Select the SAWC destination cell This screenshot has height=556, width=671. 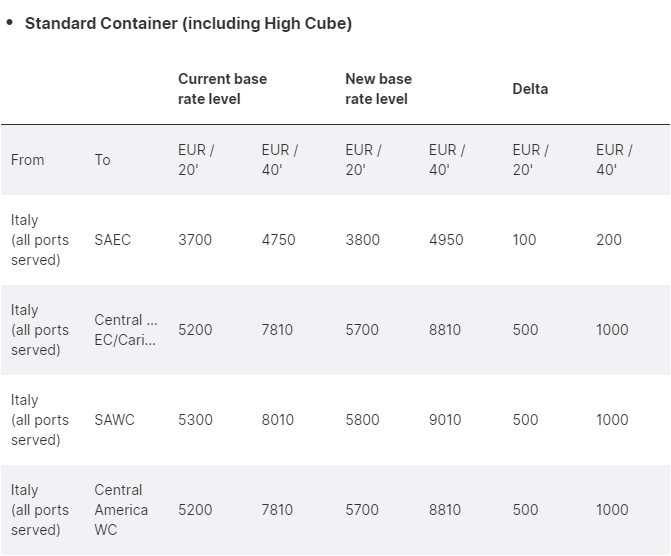tap(114, 420)
